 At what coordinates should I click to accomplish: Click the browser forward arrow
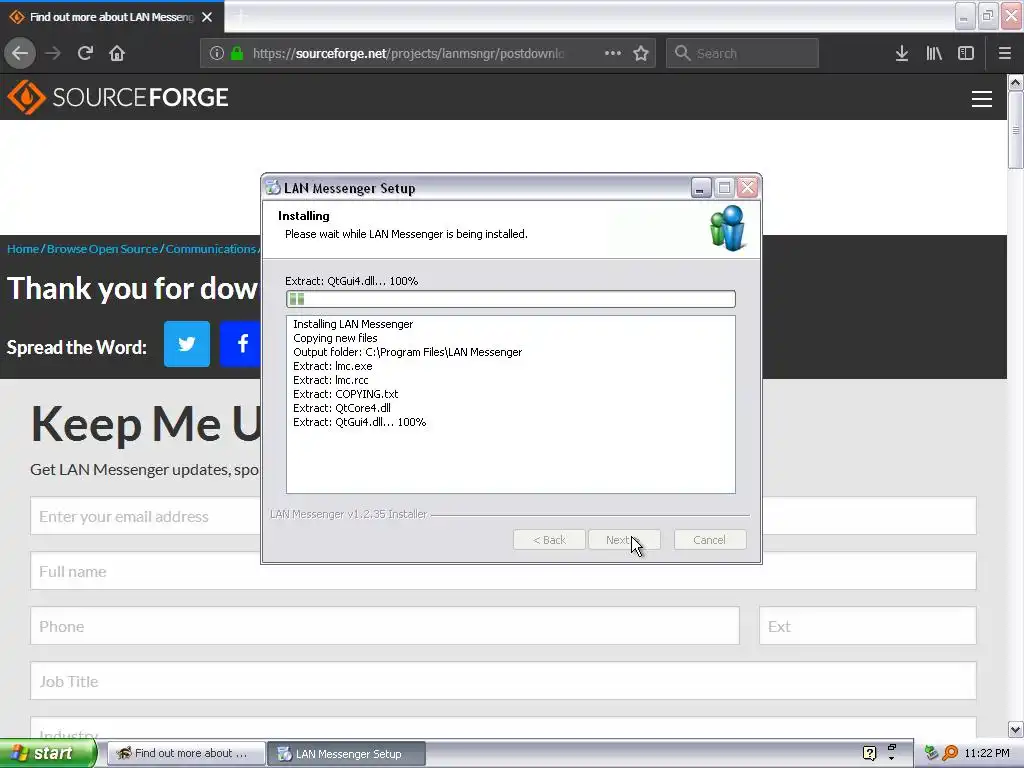(x=53, y=54)
